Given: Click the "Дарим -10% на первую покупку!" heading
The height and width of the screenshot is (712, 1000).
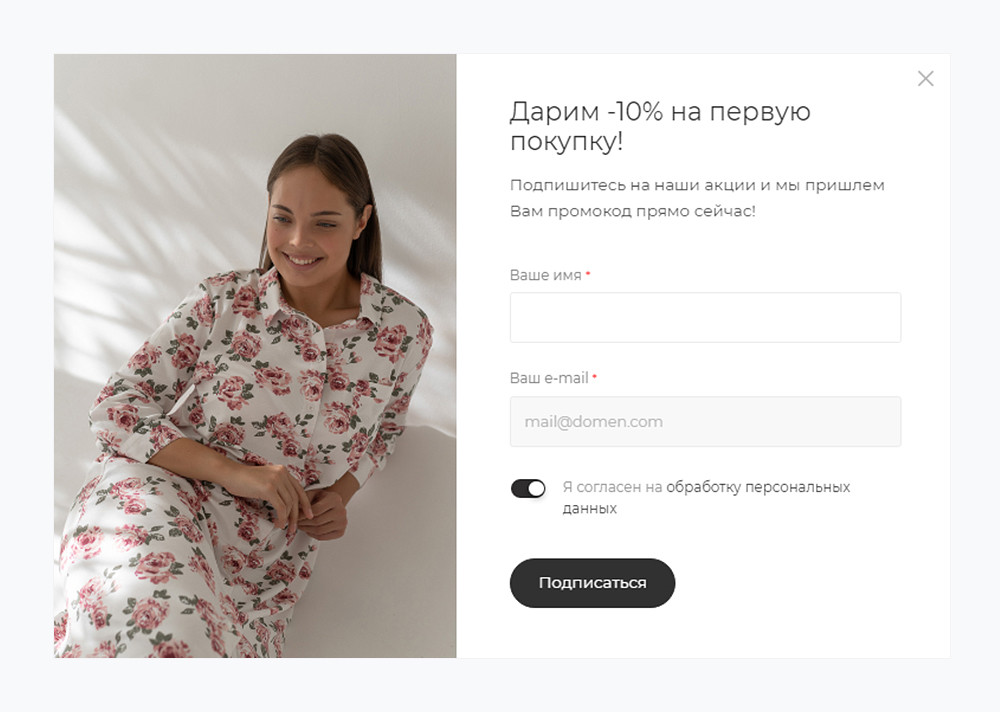Looking at the screenshot, I should [660, 126].
